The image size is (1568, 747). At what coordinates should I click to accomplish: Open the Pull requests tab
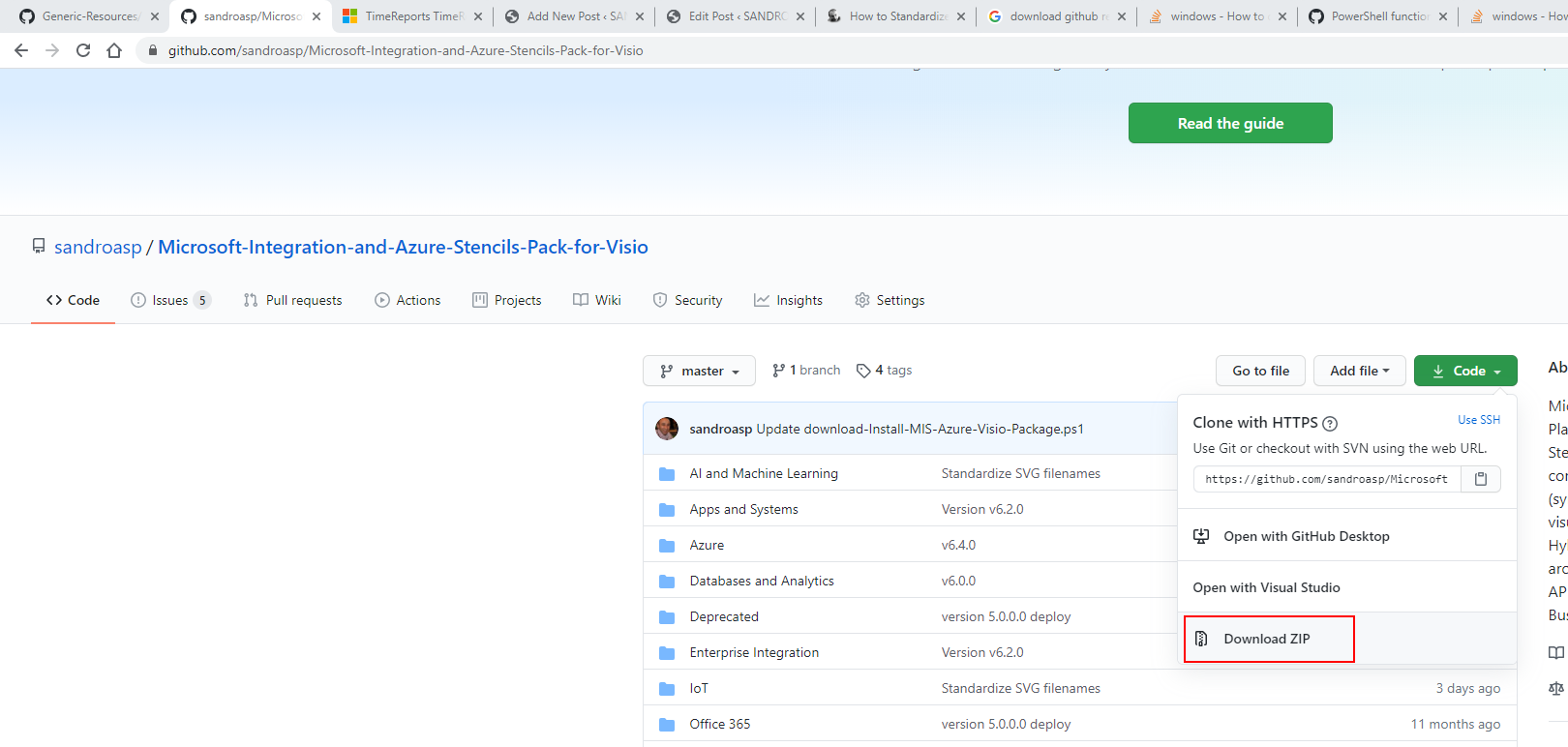pyautogui.click(x=292, y=300)
